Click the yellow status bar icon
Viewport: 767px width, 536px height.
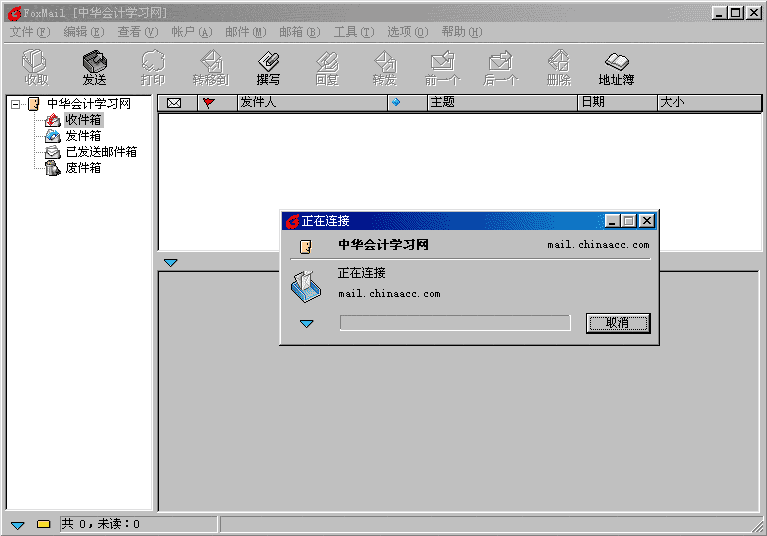(x=44, y=524)
